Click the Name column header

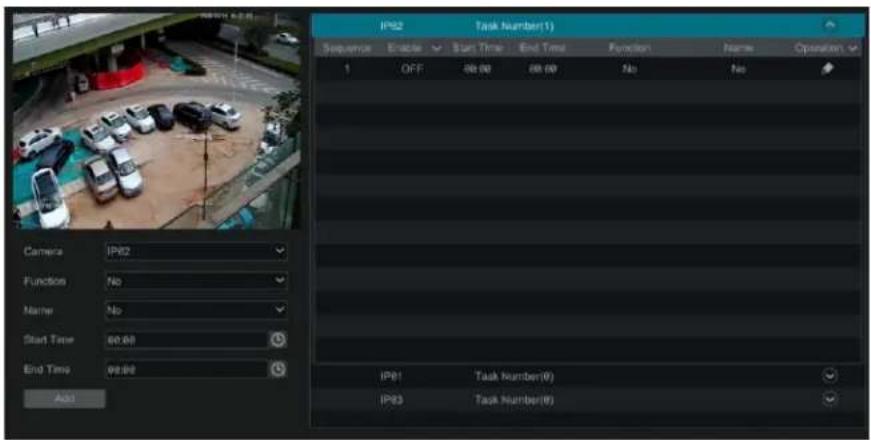739,49
